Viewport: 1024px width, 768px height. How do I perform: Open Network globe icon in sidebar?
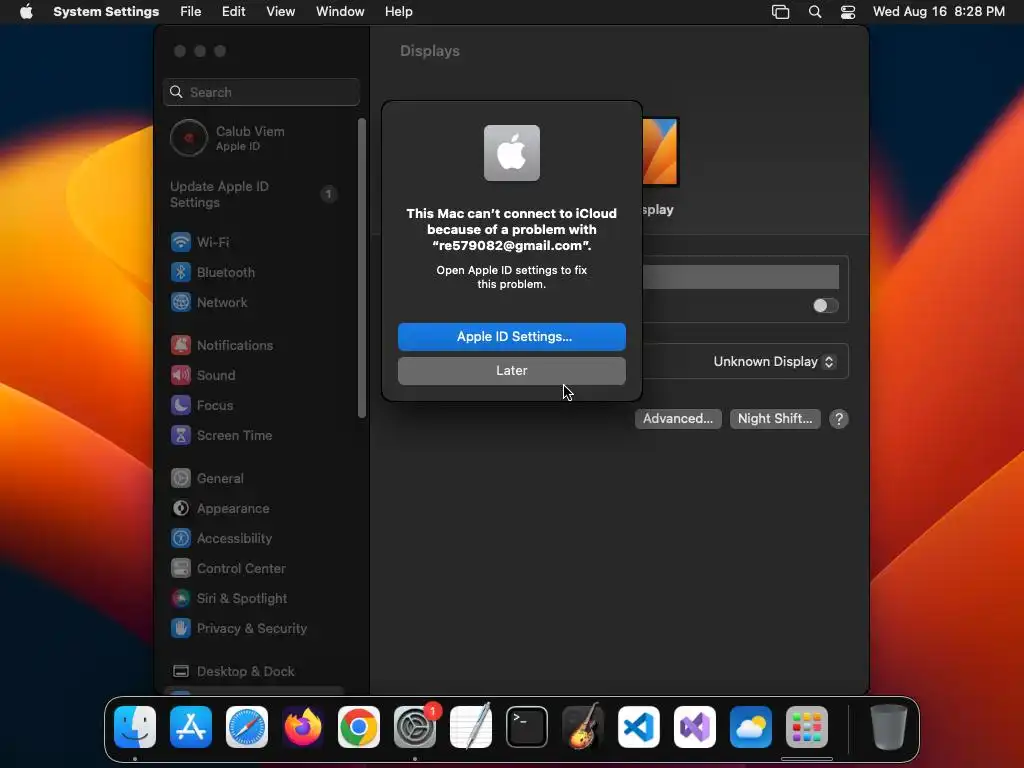[181, 302]
